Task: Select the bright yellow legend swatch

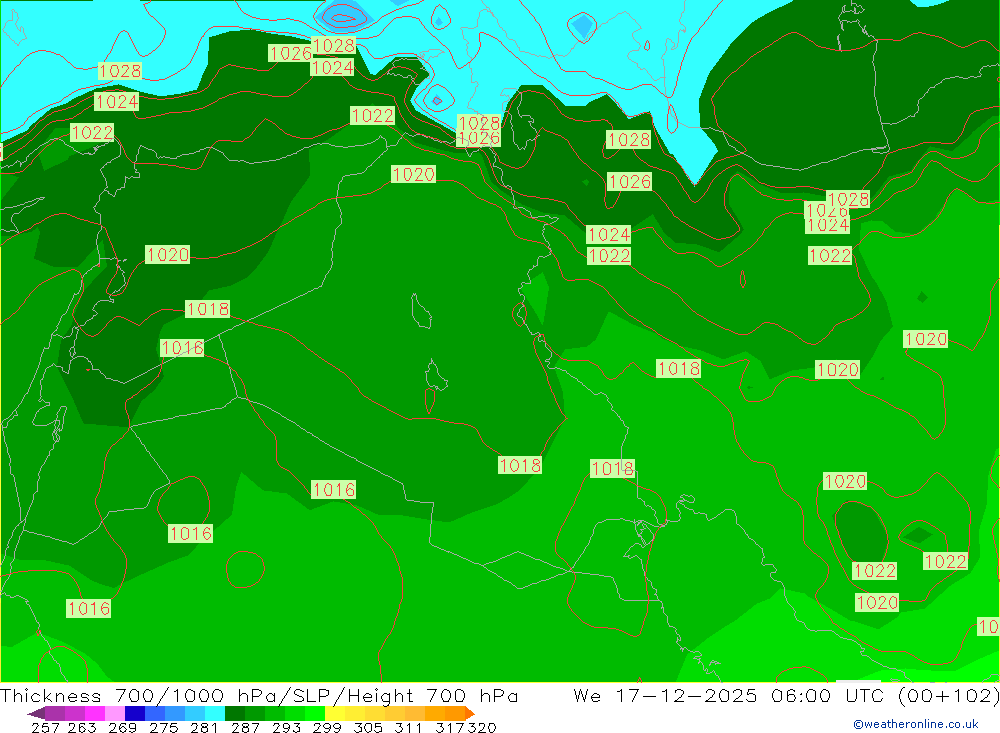Action: (335, 713)
